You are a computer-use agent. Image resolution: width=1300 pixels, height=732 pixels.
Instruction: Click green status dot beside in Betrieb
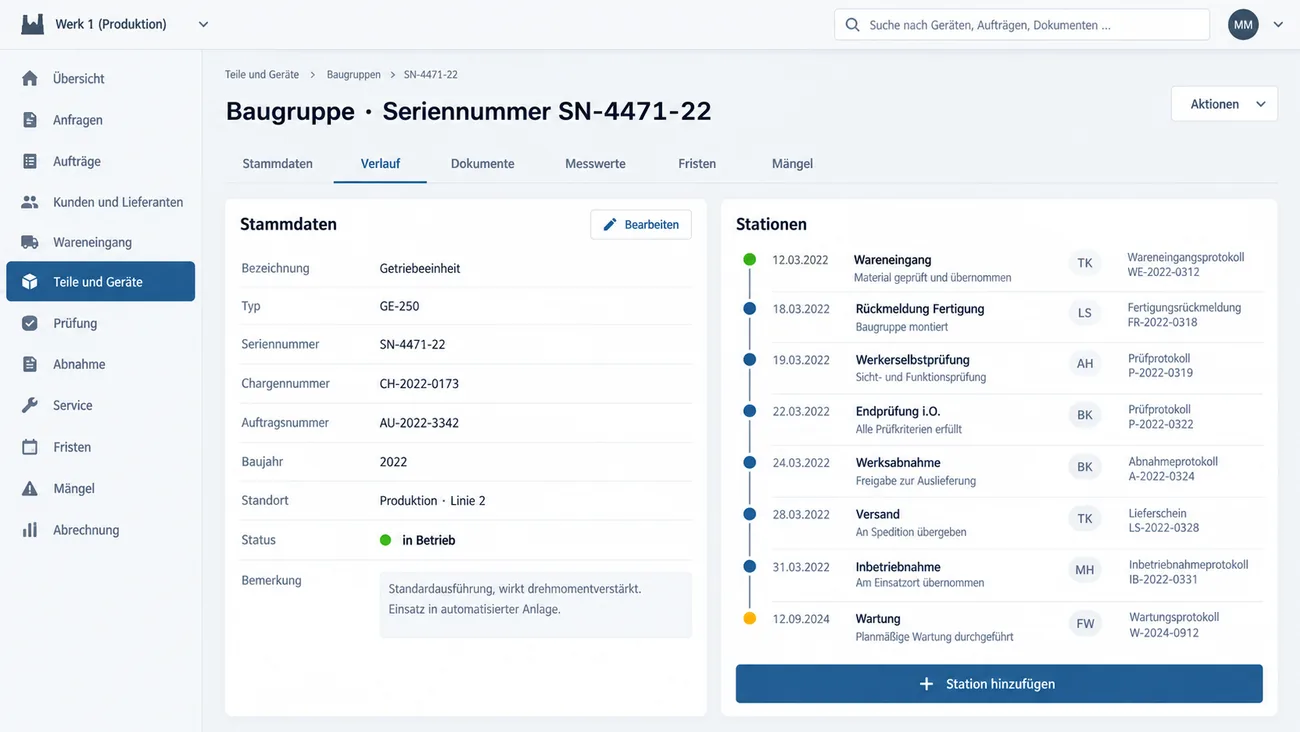click(386, 540)
